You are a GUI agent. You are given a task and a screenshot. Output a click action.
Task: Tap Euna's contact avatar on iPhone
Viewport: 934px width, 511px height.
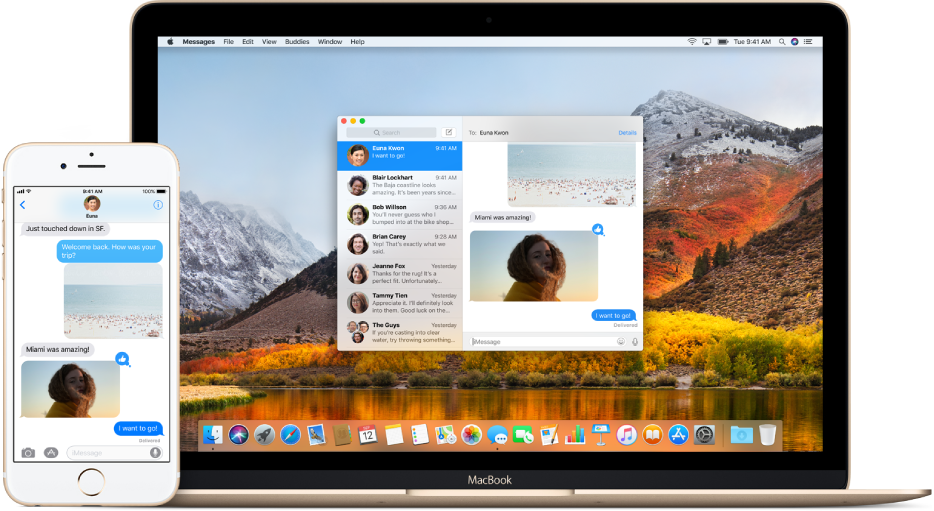(x=92, y=204)
